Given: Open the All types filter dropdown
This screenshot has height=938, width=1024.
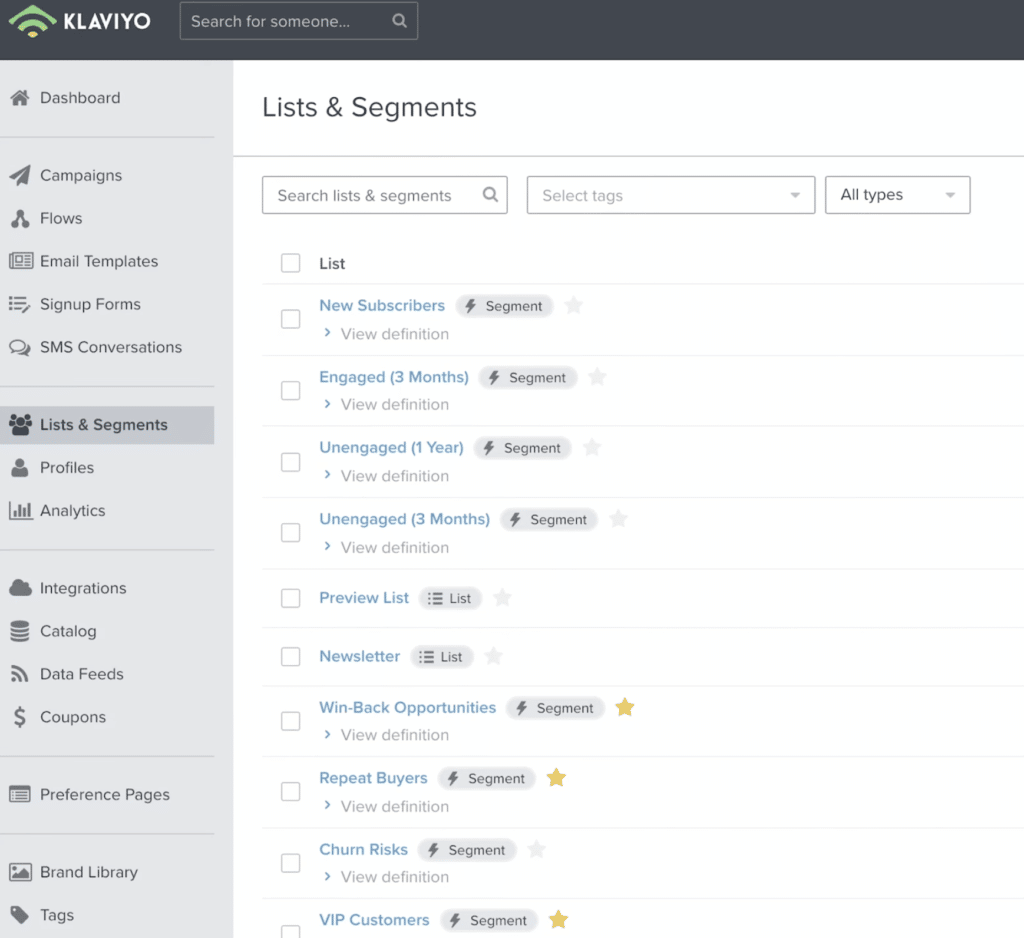Looking at the screenshot, I should coord(897,195).
